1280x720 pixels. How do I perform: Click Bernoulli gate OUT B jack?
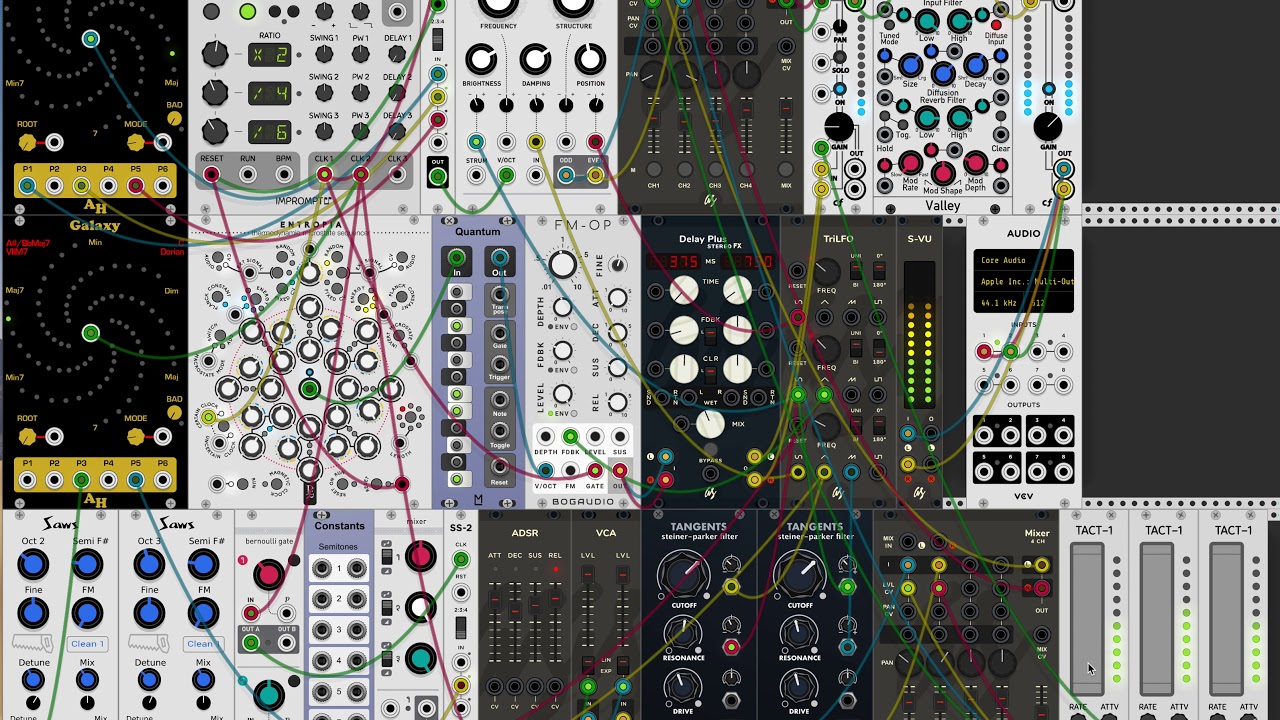tap(286, 643)
